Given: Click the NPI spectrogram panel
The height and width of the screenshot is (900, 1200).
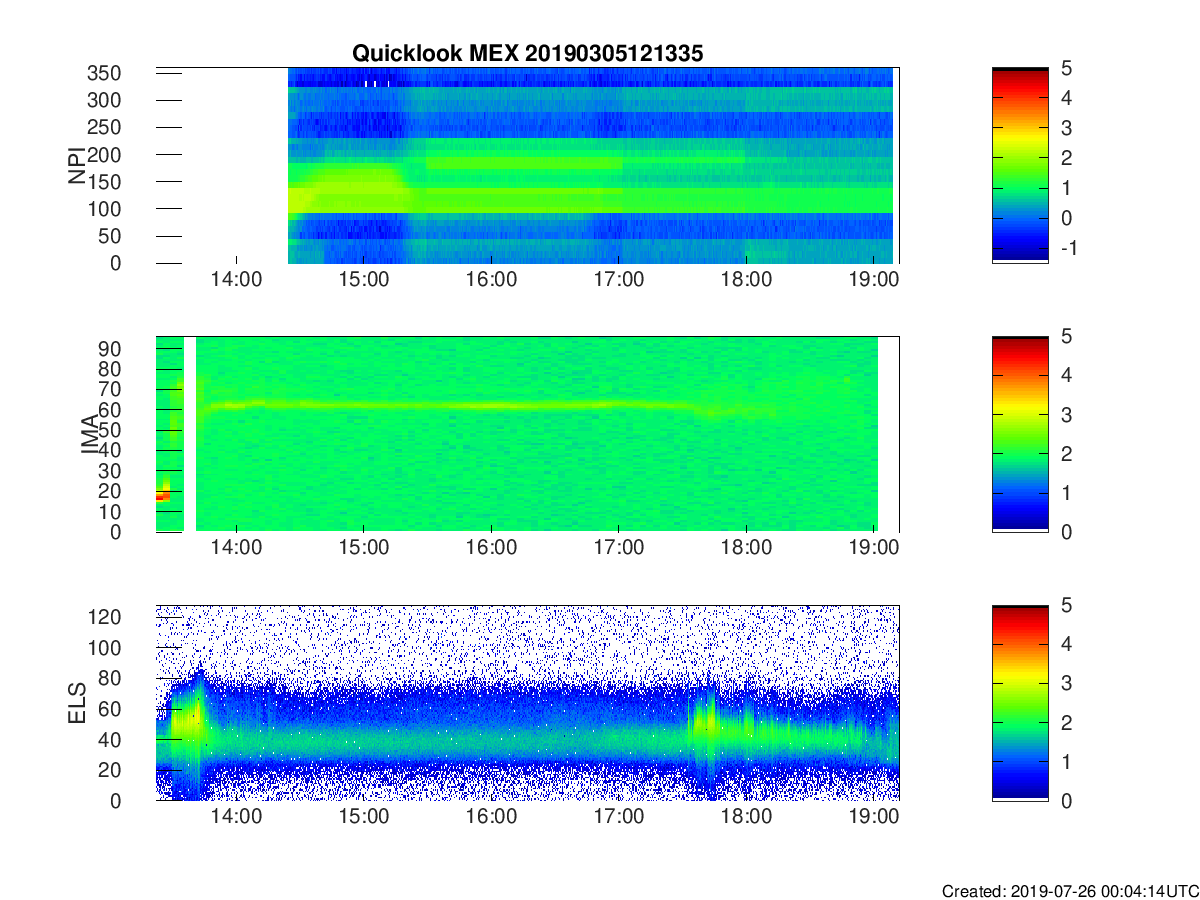Looking at the screenshot, I should tap(527, 166).
